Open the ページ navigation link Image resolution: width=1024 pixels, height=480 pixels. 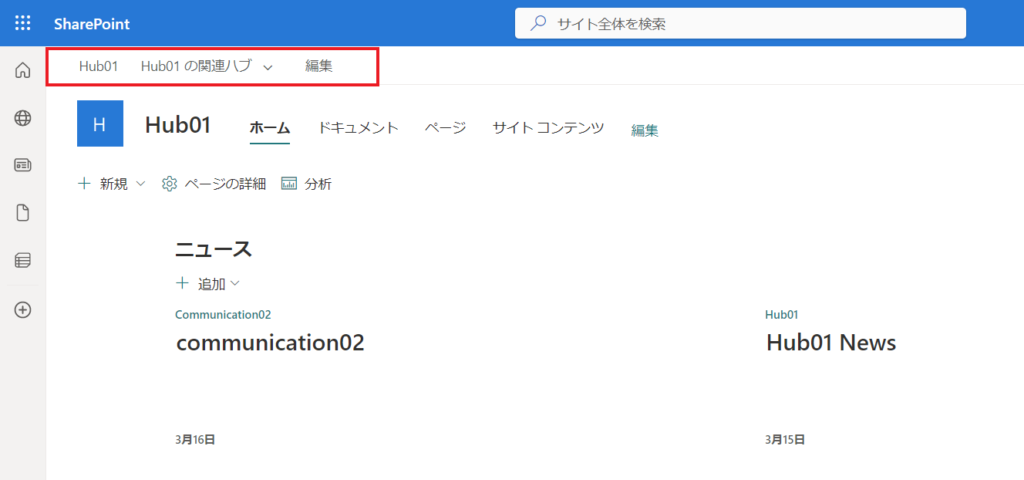click(445, 128)
